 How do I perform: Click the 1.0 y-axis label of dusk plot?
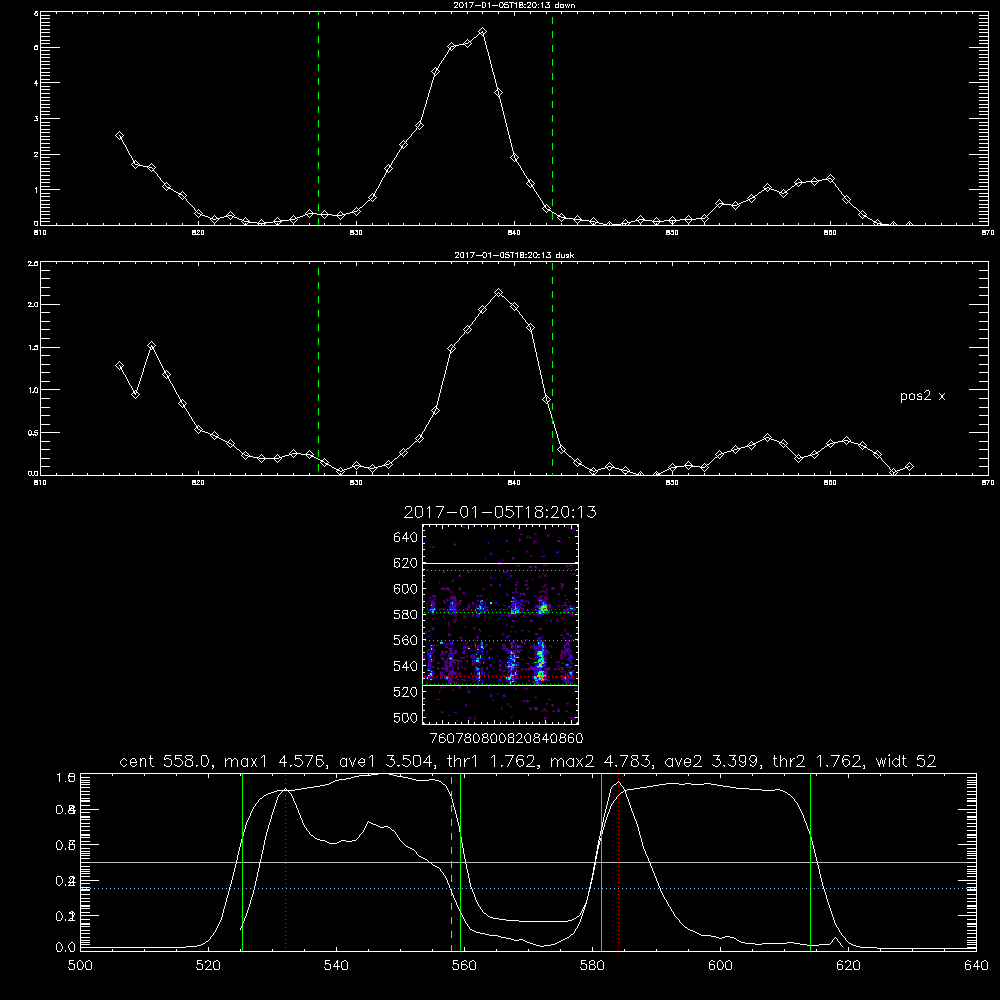click(34, 390)
